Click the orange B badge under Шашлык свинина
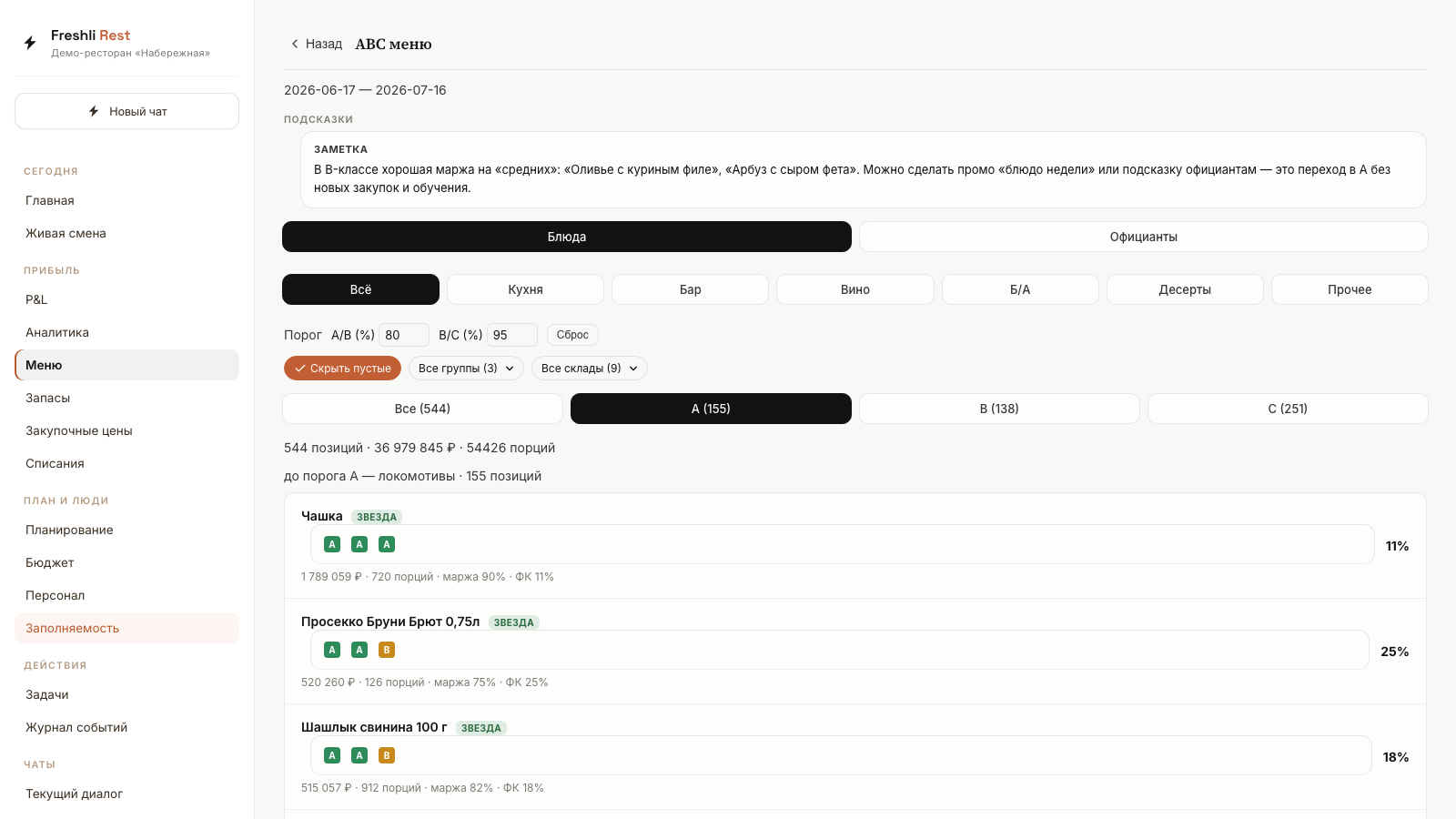The image size is (1456, 819). pyautogui.click(x=387, y=755)
